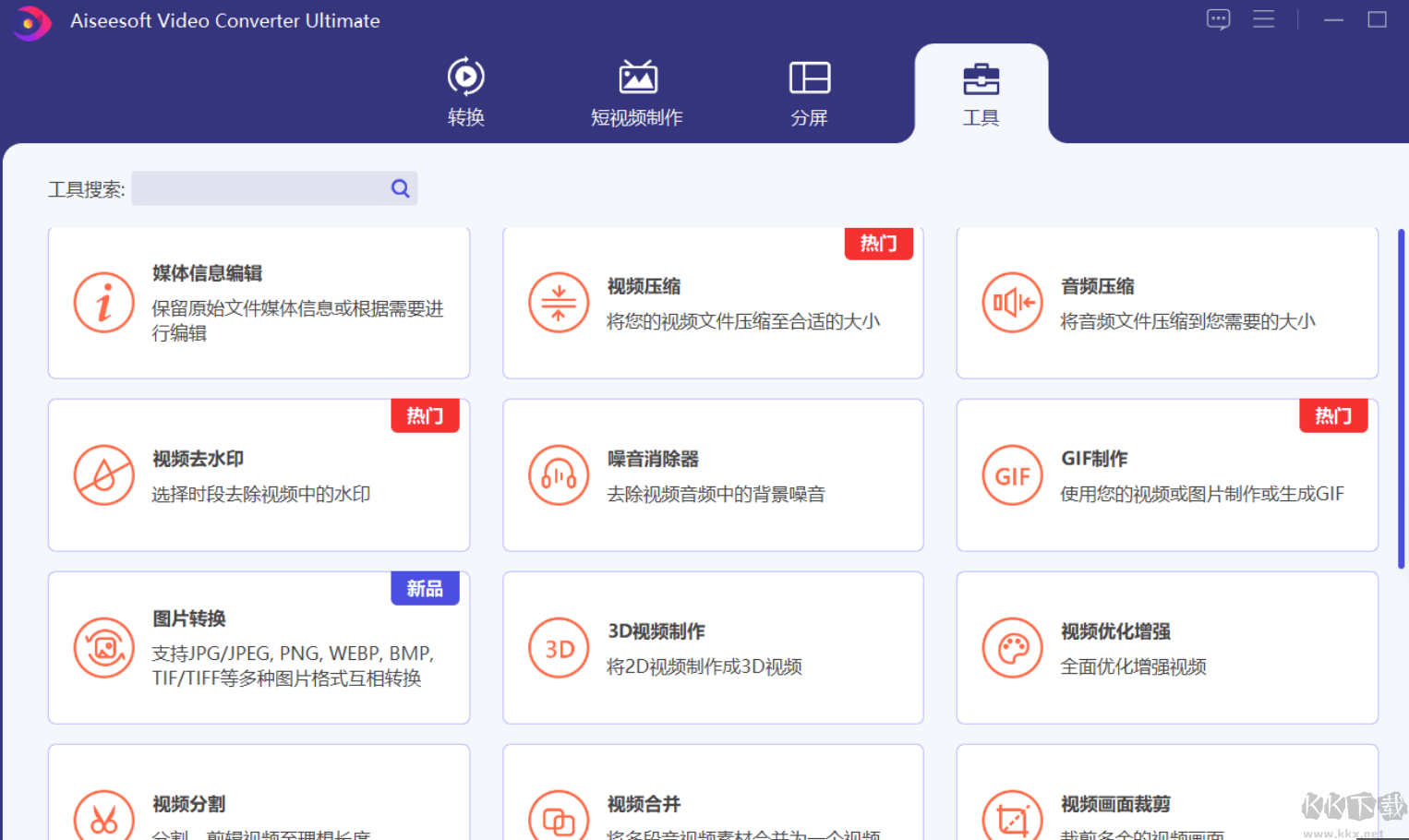This screenshot has width=1409, height=840.
Task: Open the 视频去水印 watermark remover
Action: tap(259, 474)
